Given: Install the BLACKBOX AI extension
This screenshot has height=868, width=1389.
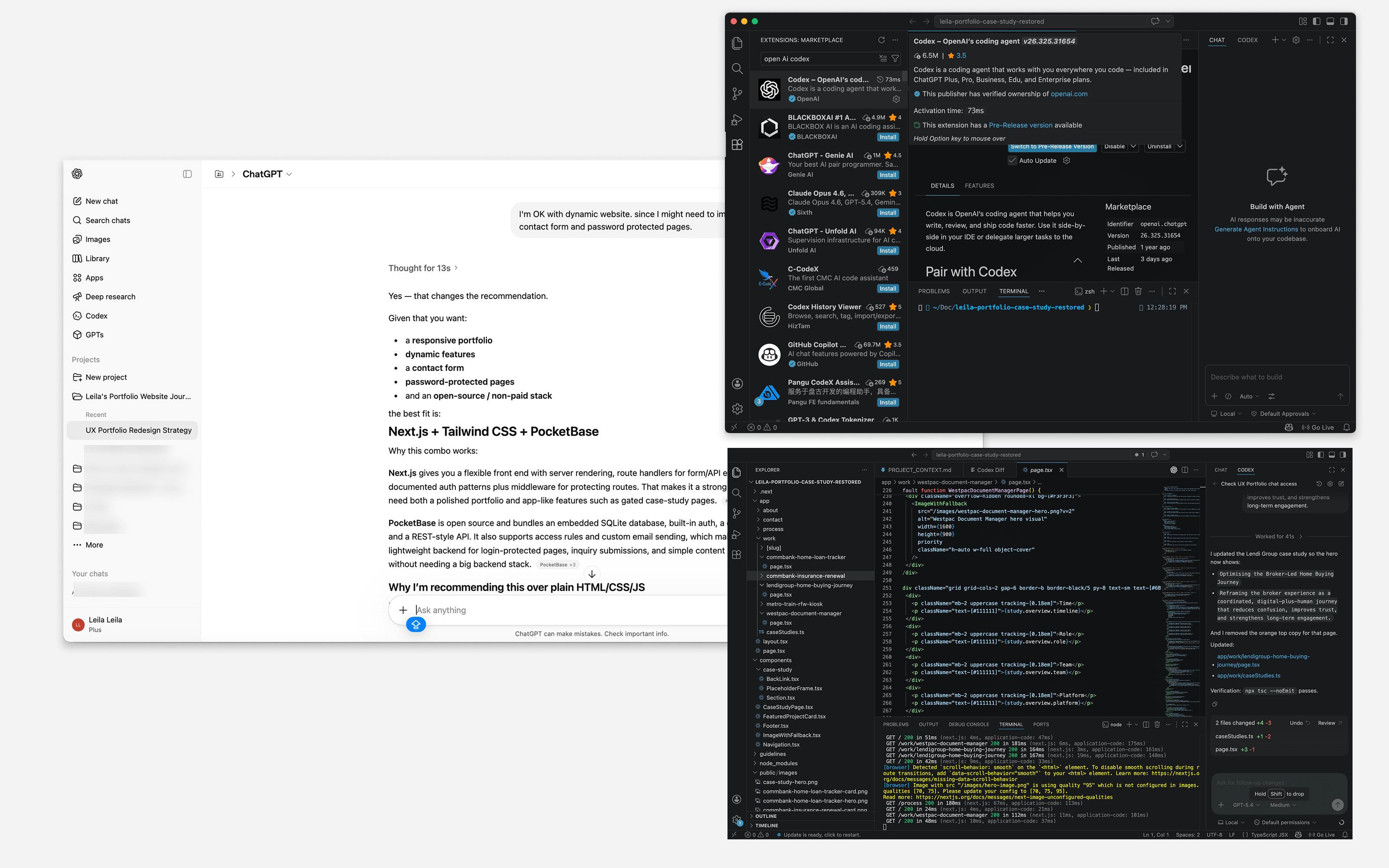Looking at the screenshot, I should pos(888,137).
